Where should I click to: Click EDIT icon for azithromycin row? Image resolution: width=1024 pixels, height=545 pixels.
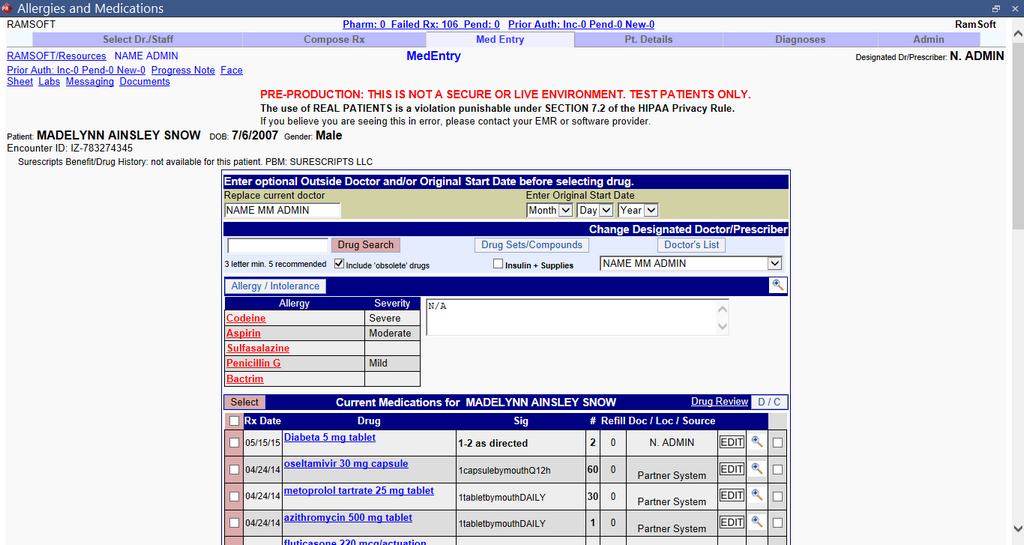(x=732, y=522)
